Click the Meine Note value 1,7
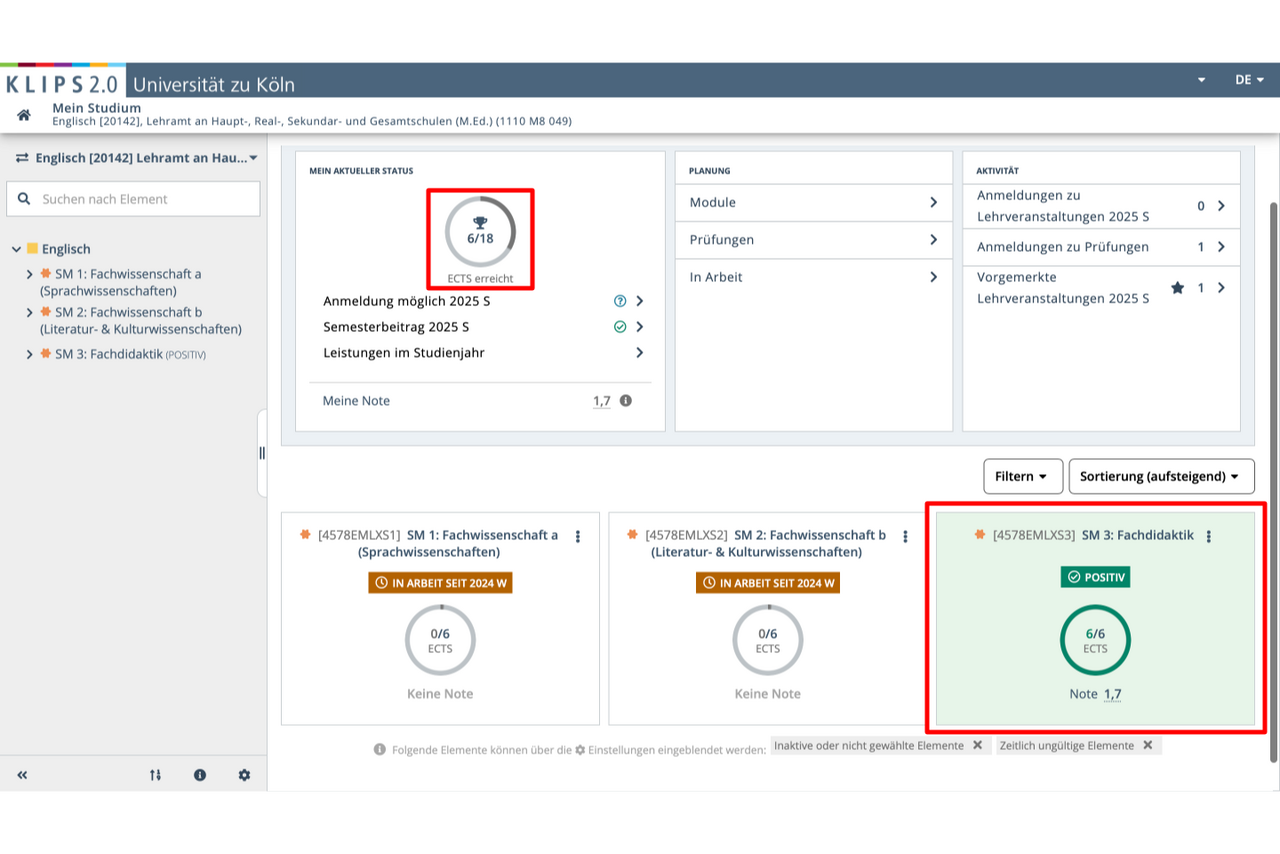 (601, 401)
